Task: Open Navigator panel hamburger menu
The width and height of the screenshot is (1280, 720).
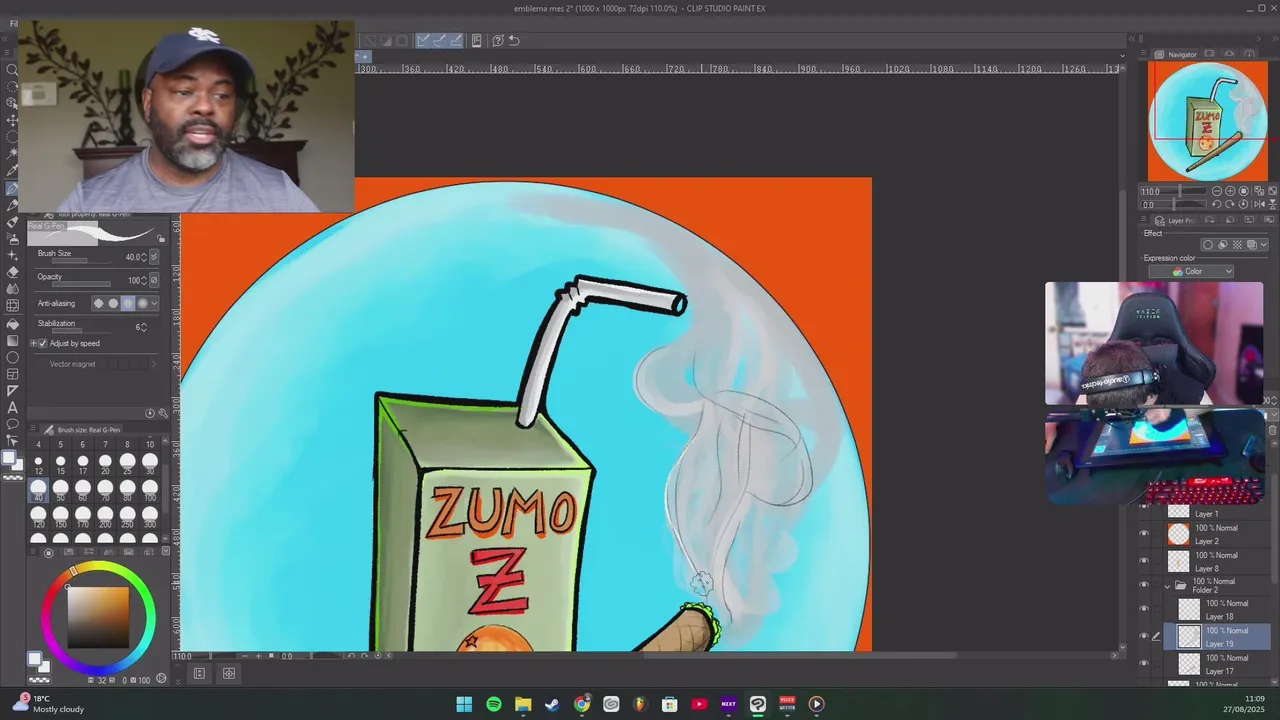Action: pyautogui.click(x=1143, y=54)
